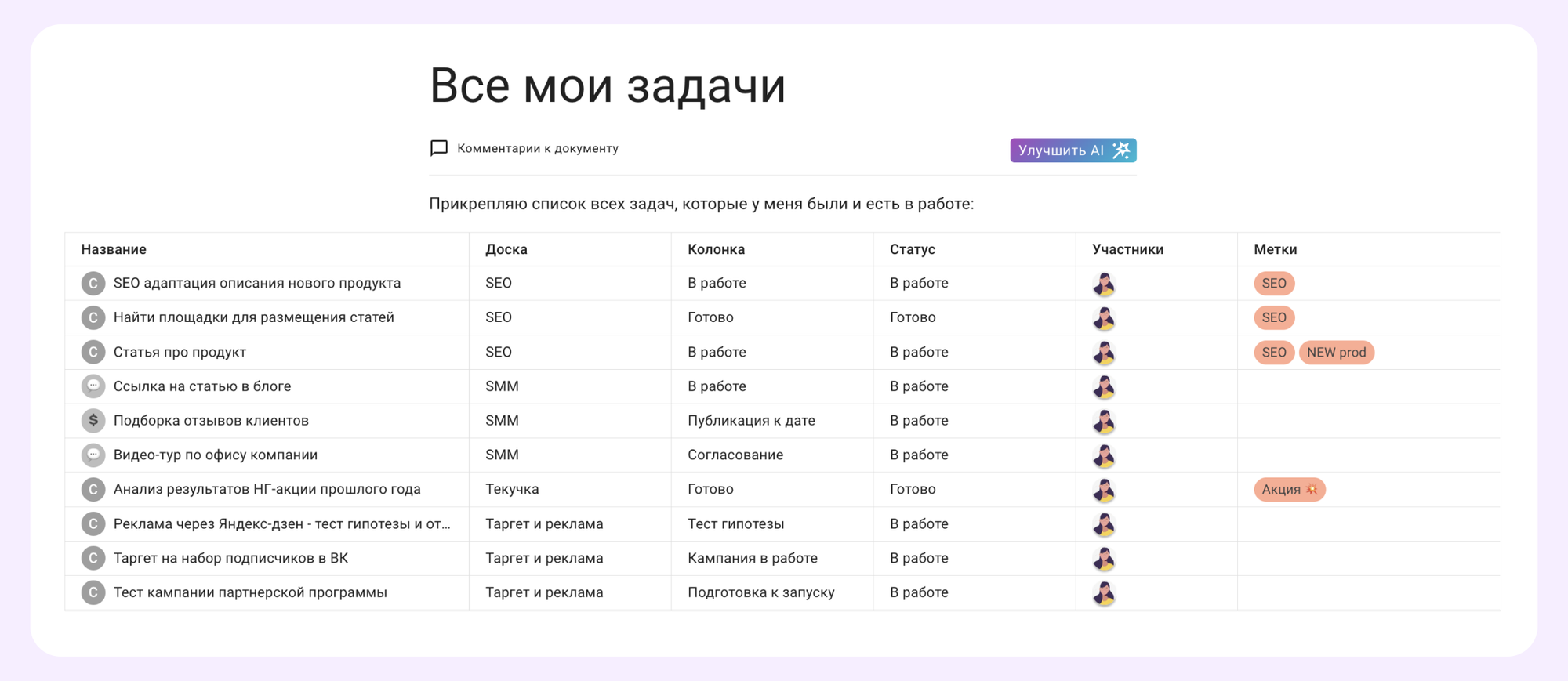Click participant avatar in Таргет на набор row
This screenshot has width=1568, height=681.
coord(1104,559)
